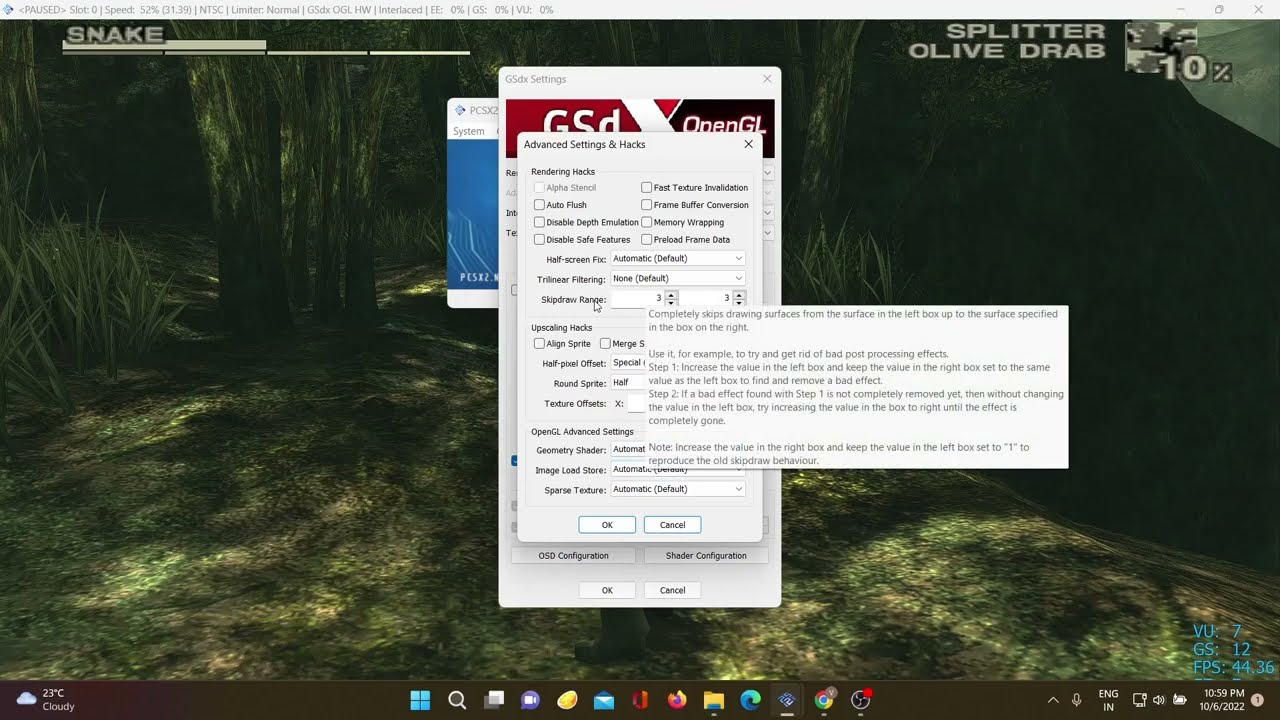Image resolution: width=1280 pixels, height=720 pixels.
Task: Open the clock showing 10:59 PM
Action: click(1224, 700)
